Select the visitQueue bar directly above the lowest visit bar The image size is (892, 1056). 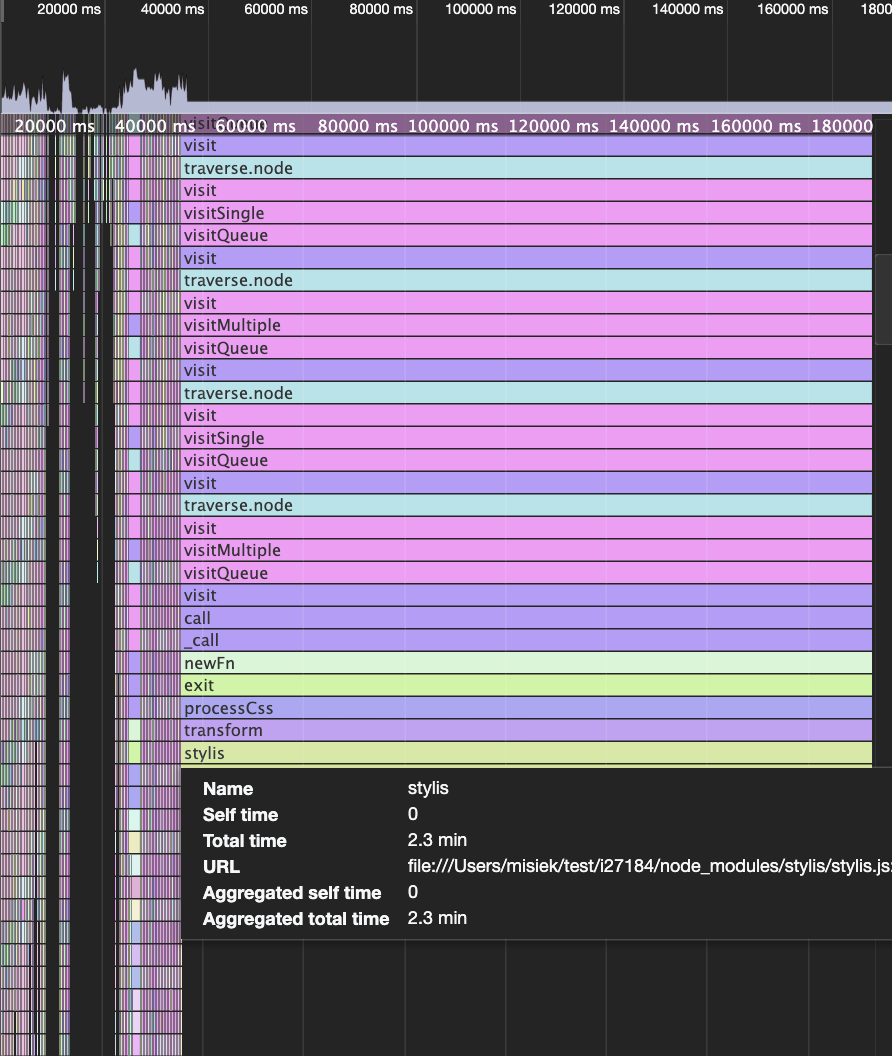(x=527, y=572)
